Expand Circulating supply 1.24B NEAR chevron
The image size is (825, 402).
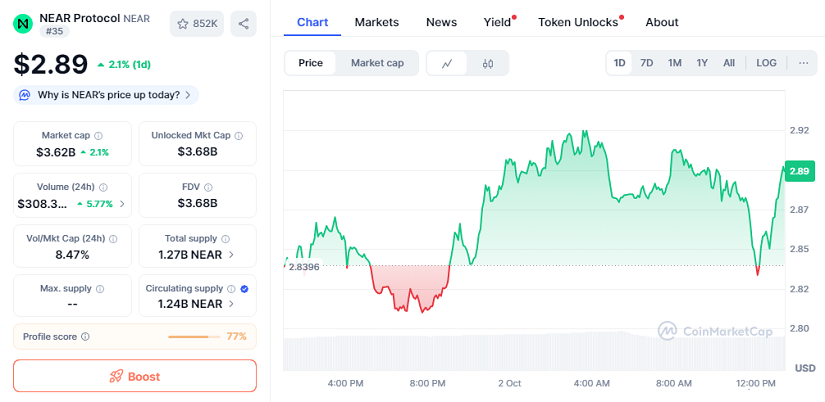click(232, 304)
